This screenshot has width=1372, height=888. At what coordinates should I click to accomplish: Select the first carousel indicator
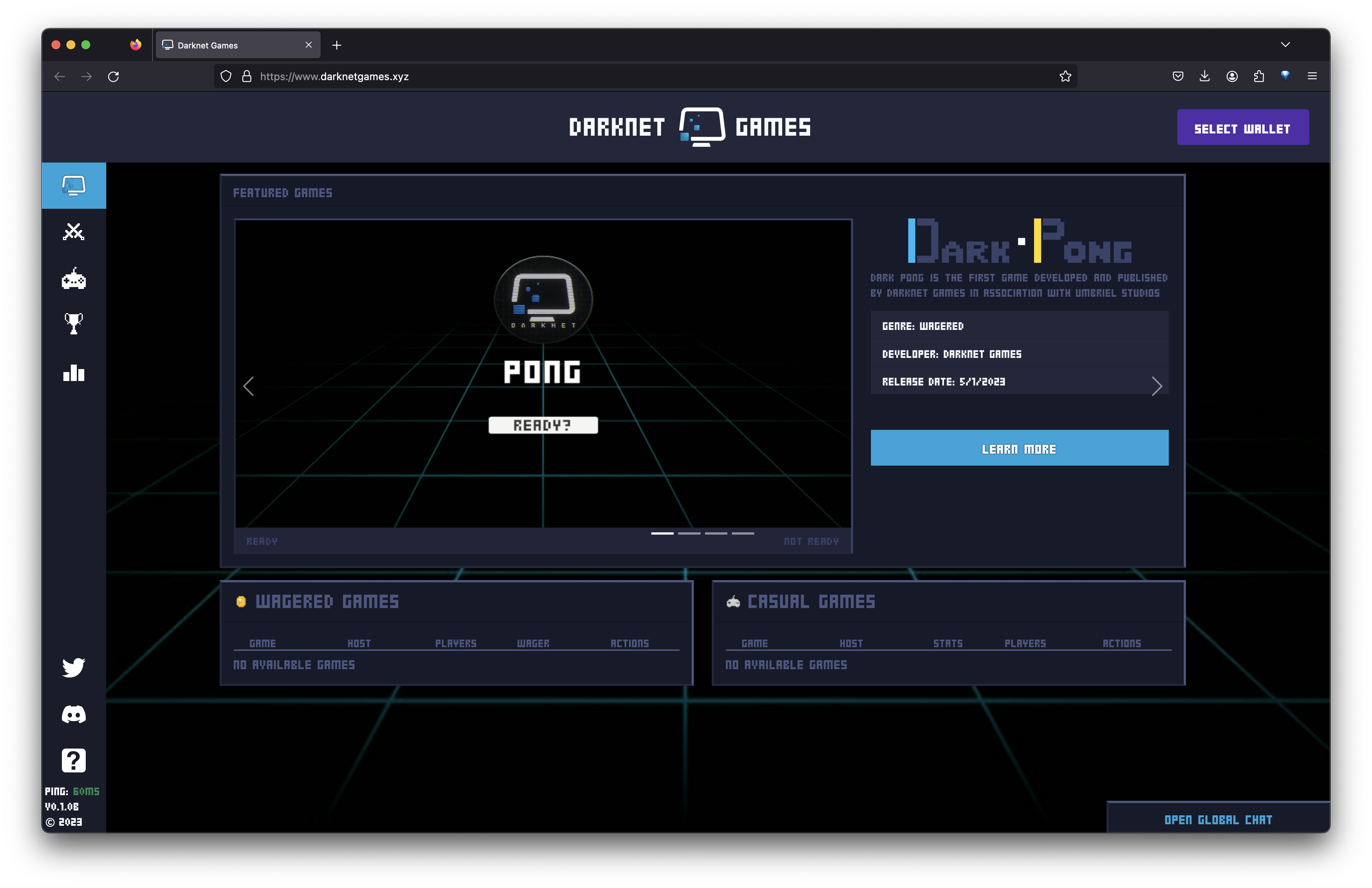point(663,533)
